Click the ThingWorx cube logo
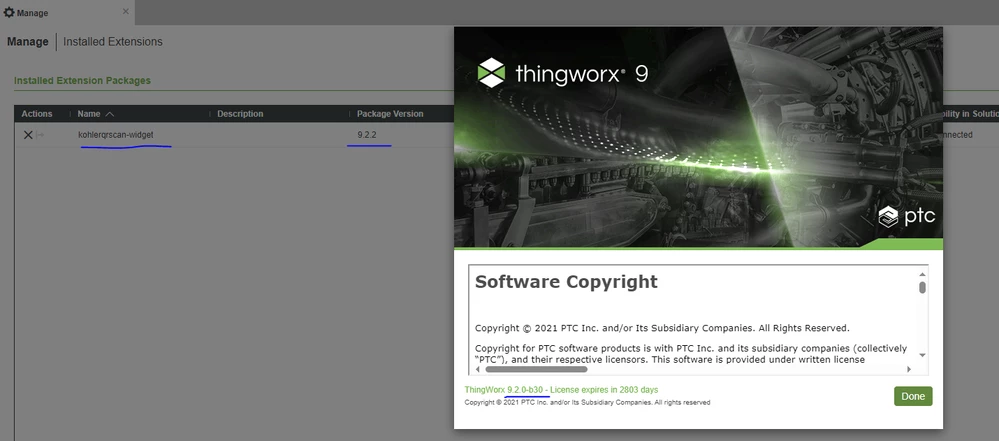Screen dimensions: 999x441 point(491,73)
